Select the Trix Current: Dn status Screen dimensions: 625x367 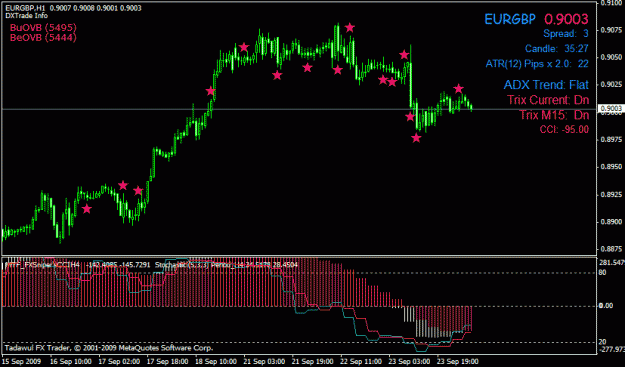(x=548, y=100)
